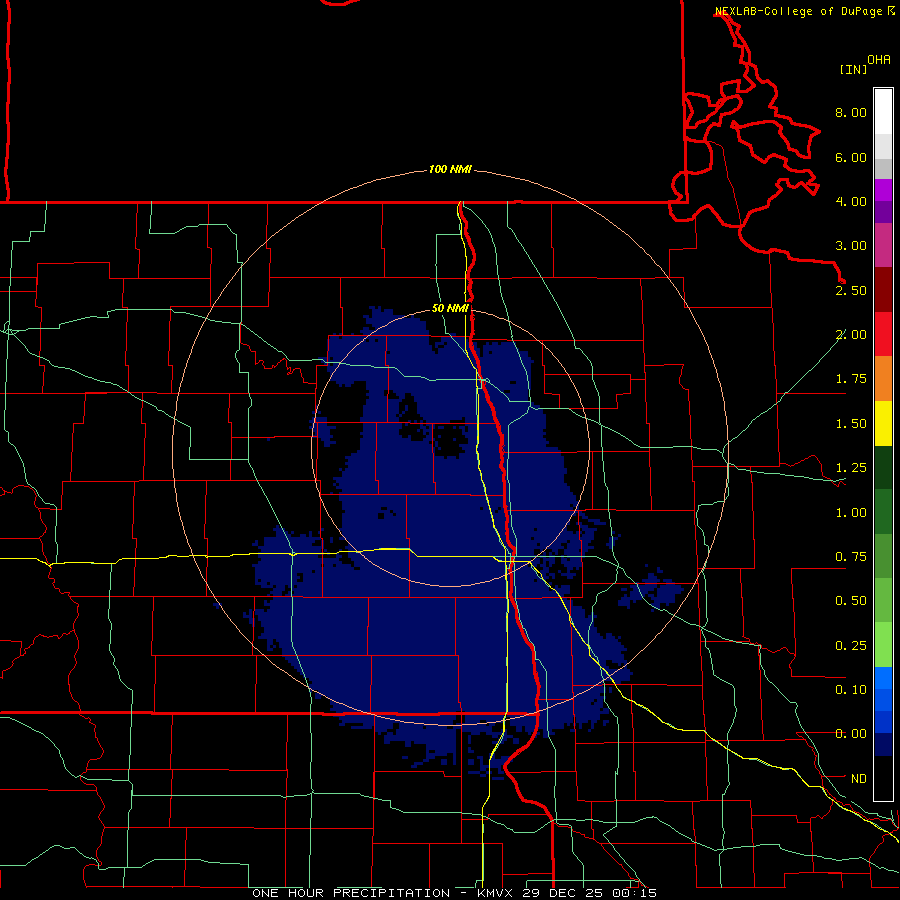Screen dimensions: 900x900
Task: Click the 8.00 legend value
Action: click(851, 112)
